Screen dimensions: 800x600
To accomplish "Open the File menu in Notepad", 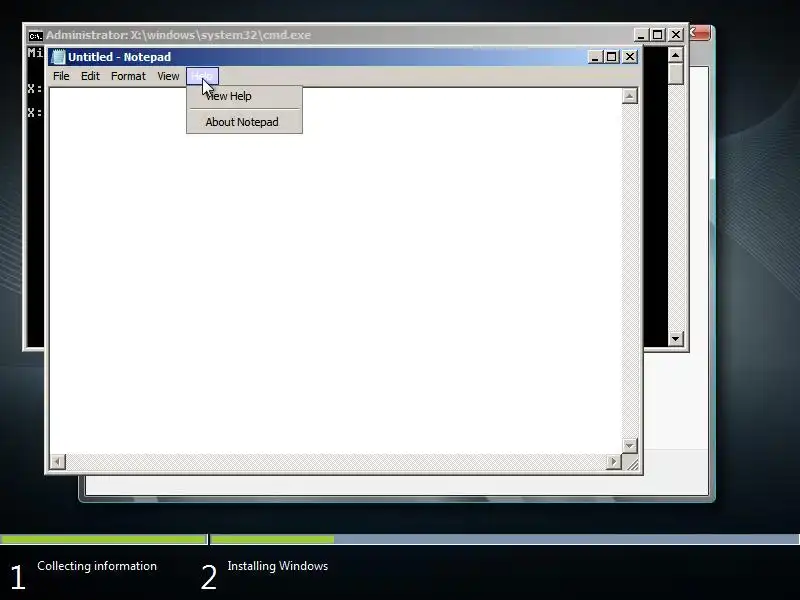I will (61, 76).
